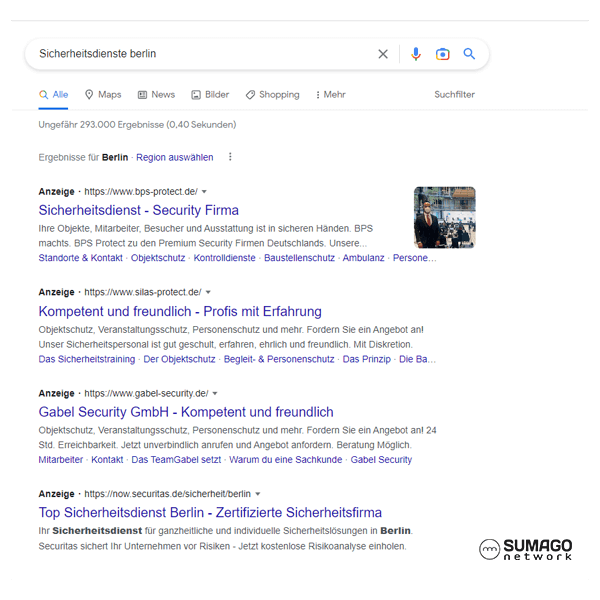600x600 pixels.
Task: Open 'Das TeamGabel setzt' sitelink
Action: [176, 460]
